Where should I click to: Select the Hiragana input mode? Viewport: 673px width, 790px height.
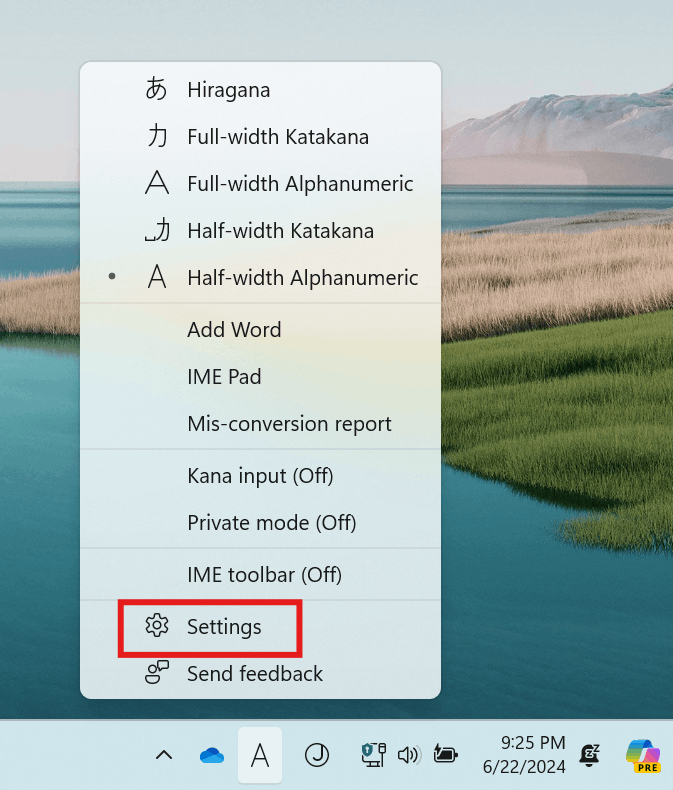click(x=260, y=90)
